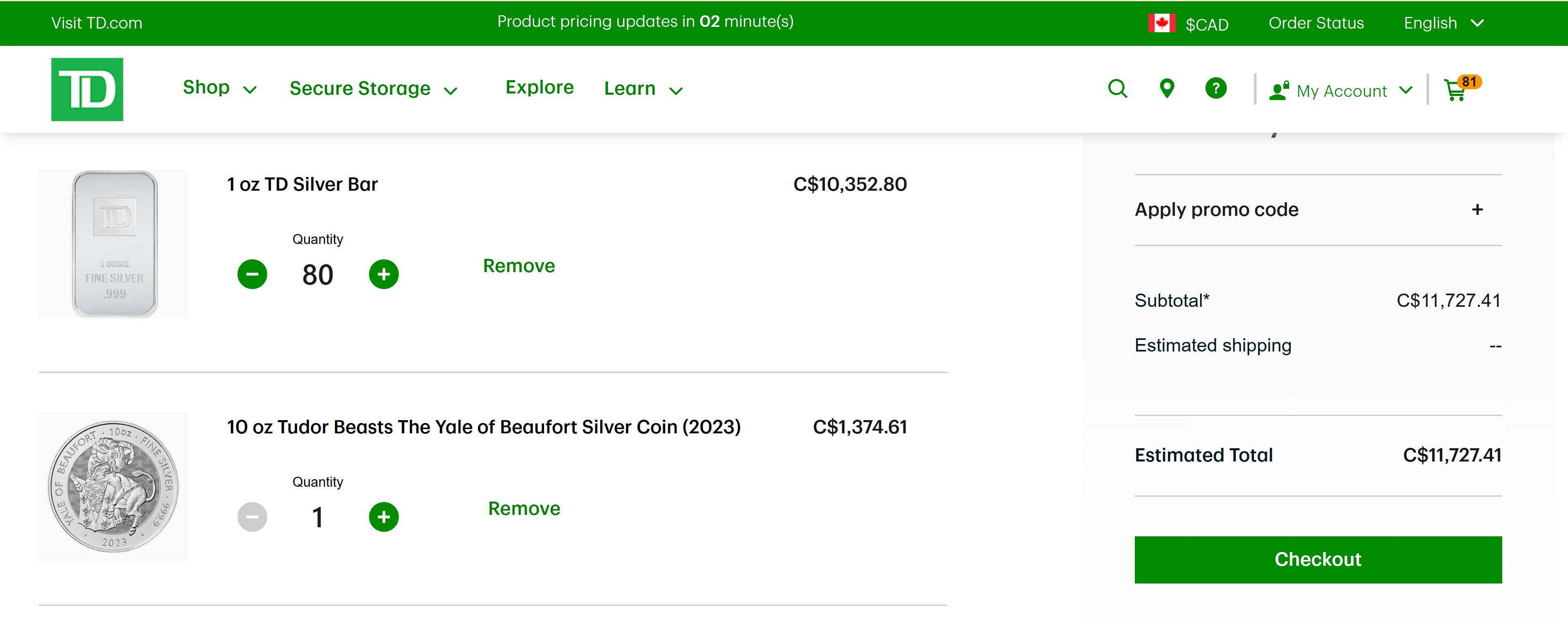Decrease TD Silver Bar quantity with minus
Screen dimensions: 1568x624
[x=252, y=274]
